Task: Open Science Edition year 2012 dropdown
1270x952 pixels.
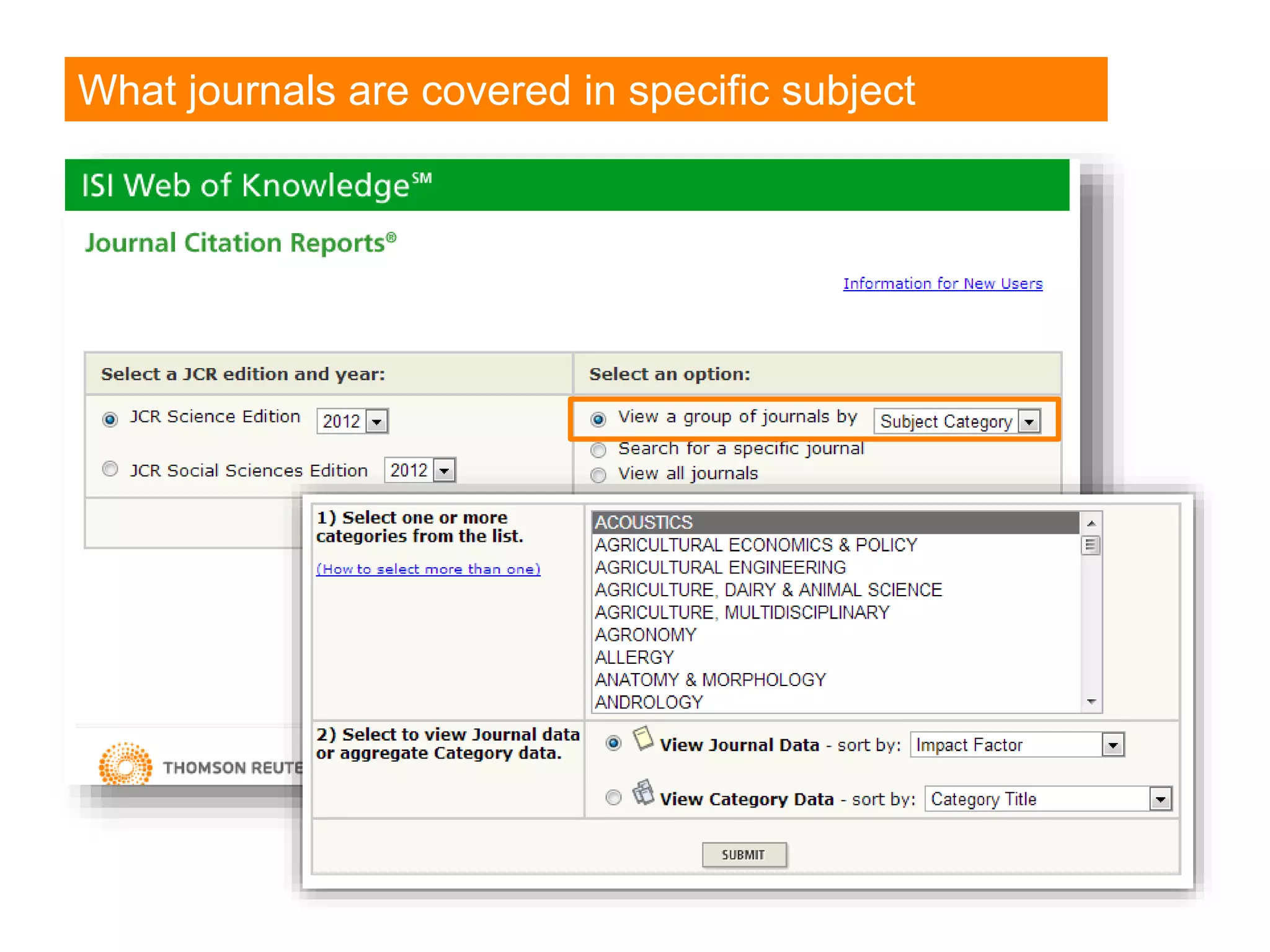Action: point(352,421)
